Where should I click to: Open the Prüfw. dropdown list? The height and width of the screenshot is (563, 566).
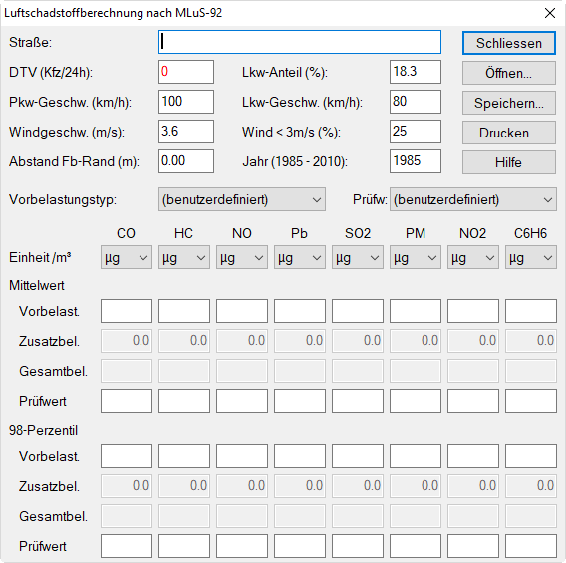pos(473,199)
